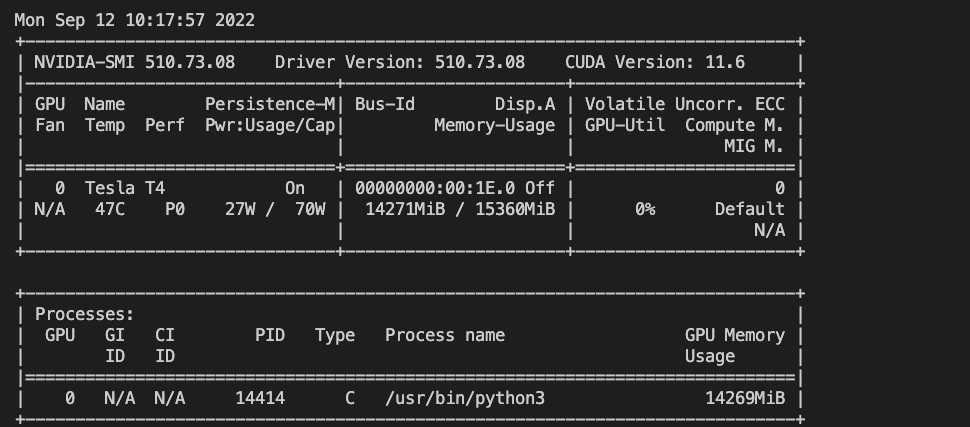
Task: Click the GPU Memory column header
Action: click(x=735, y=335)
